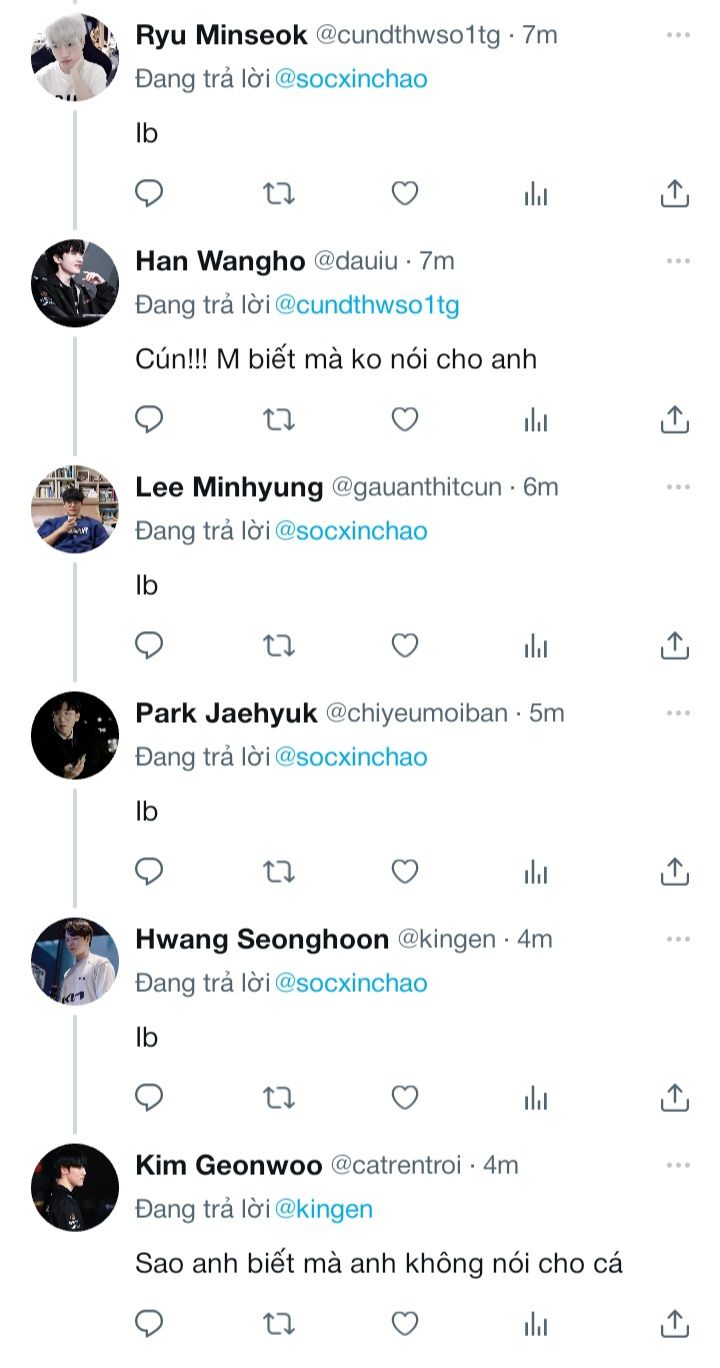The height and width of the screenshot is (1368, 720).
Task: Open Lee Minhyung's profile picture
Action: tap(75, 509)
